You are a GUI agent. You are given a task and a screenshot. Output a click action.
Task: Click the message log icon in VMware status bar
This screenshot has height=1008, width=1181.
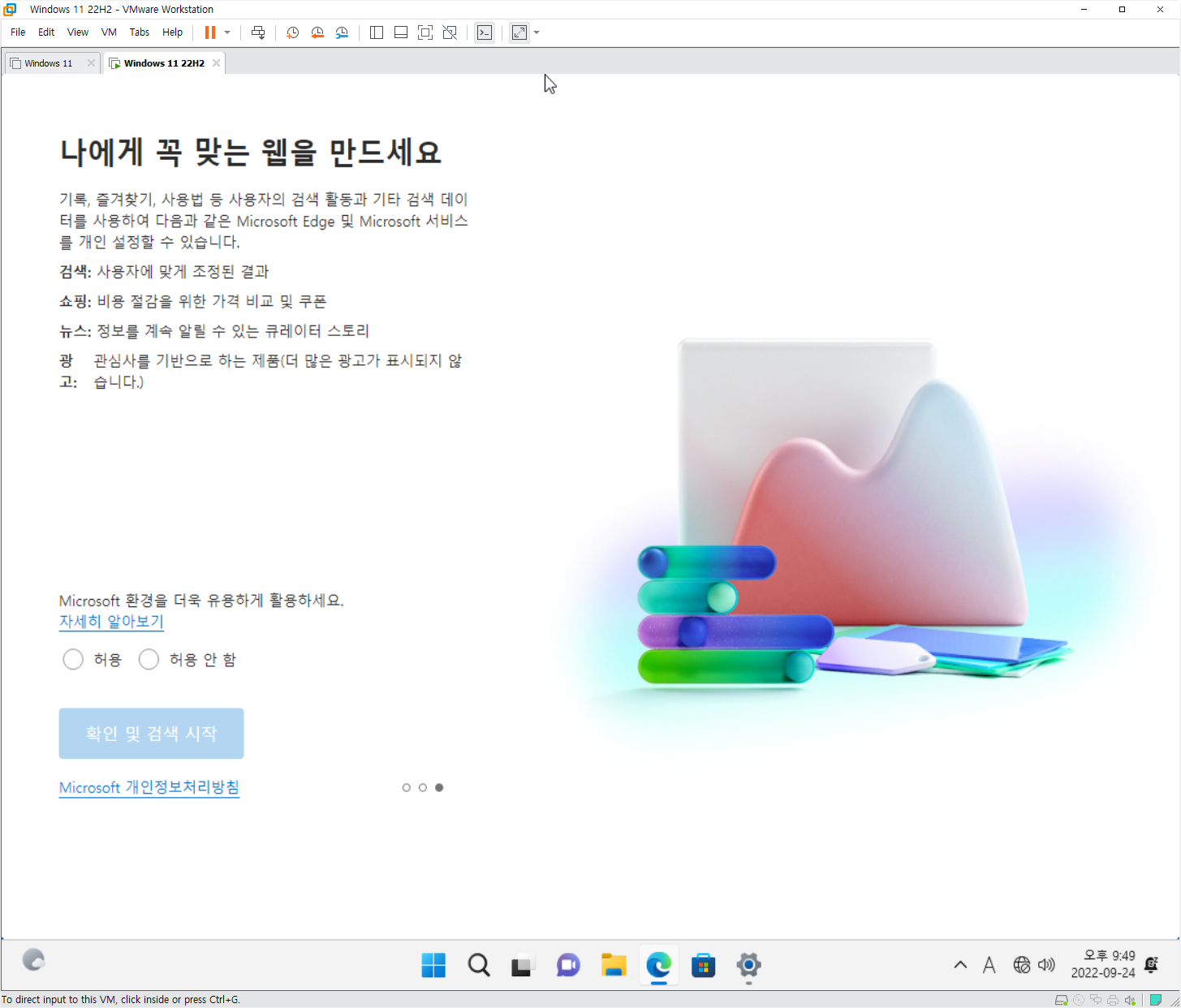pos(1155,1000)
